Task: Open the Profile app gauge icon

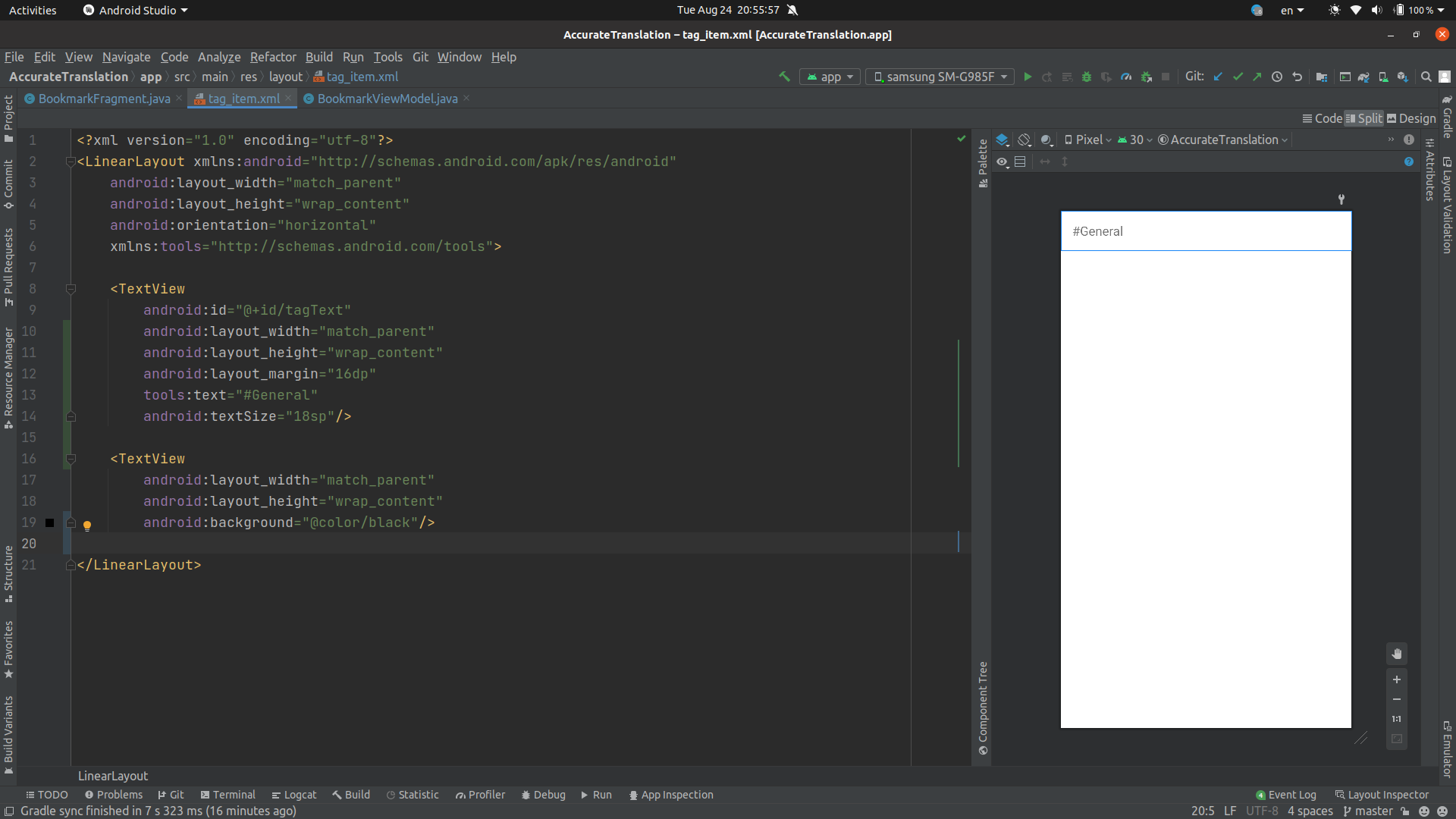Action: click(x=1126, y=77)
